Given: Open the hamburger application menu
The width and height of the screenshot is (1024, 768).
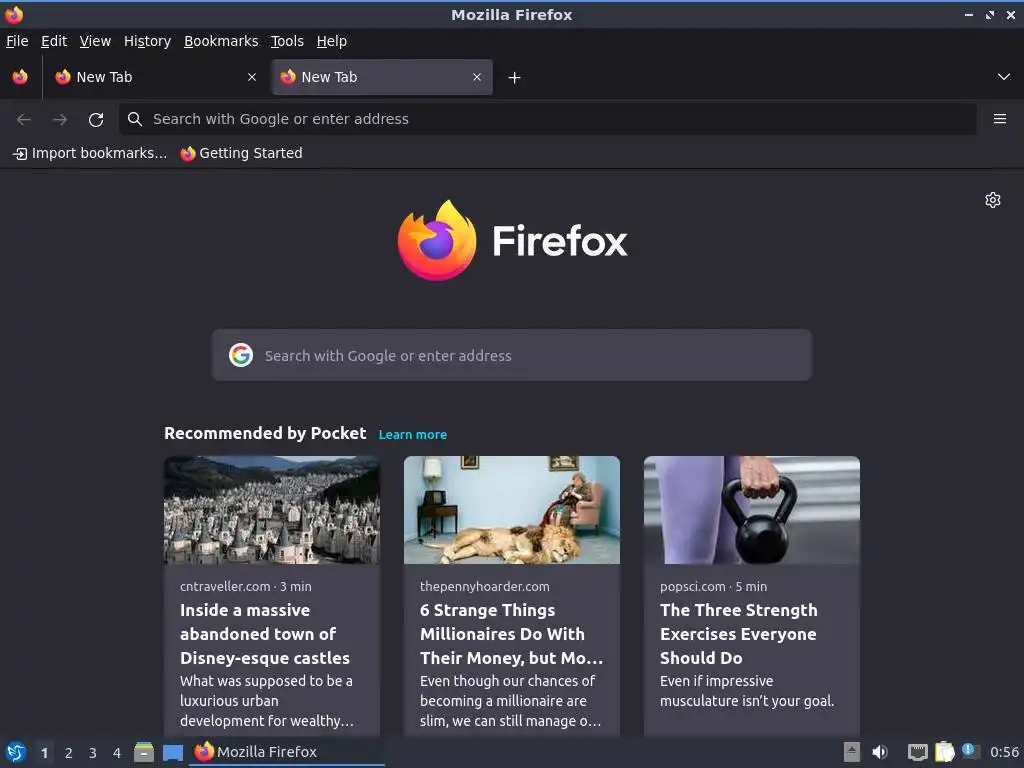Looking at the screenshot, I should 1000,119.
